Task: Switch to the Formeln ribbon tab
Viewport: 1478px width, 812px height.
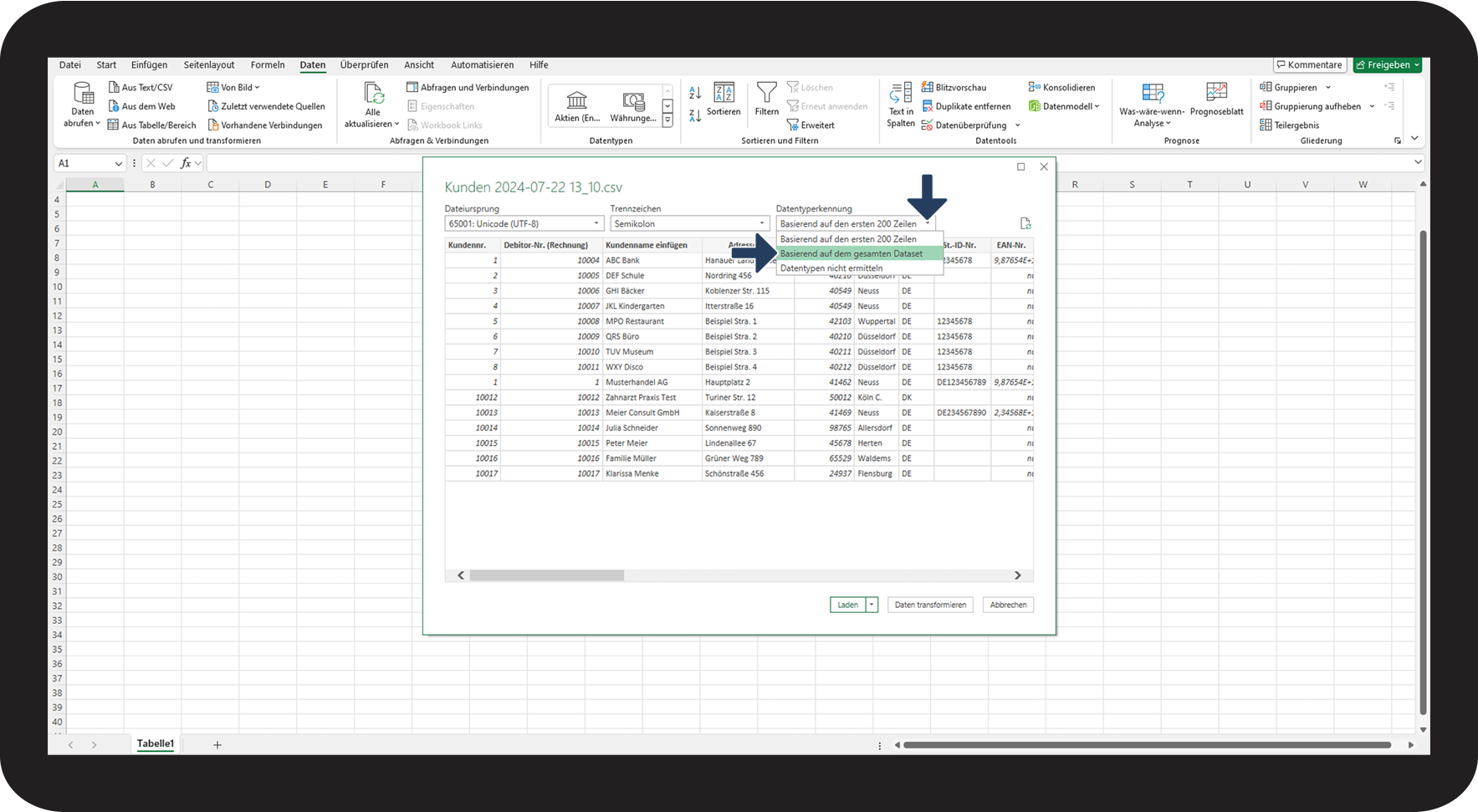Action: coord(268,64)
